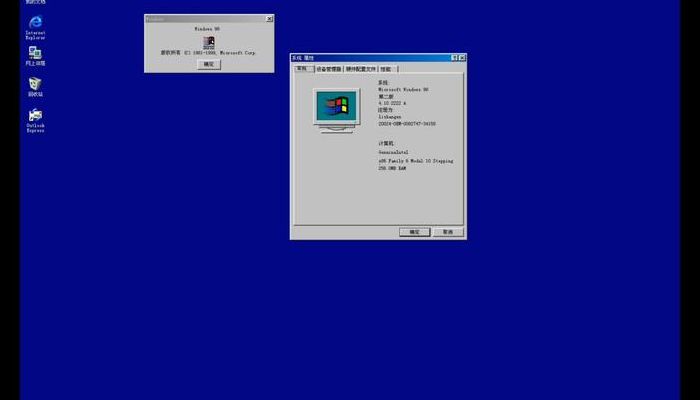The height and width of the screenshot is (400, 700).
Task: Click the 注册给 (registered to) label
Action: [386, 110]
